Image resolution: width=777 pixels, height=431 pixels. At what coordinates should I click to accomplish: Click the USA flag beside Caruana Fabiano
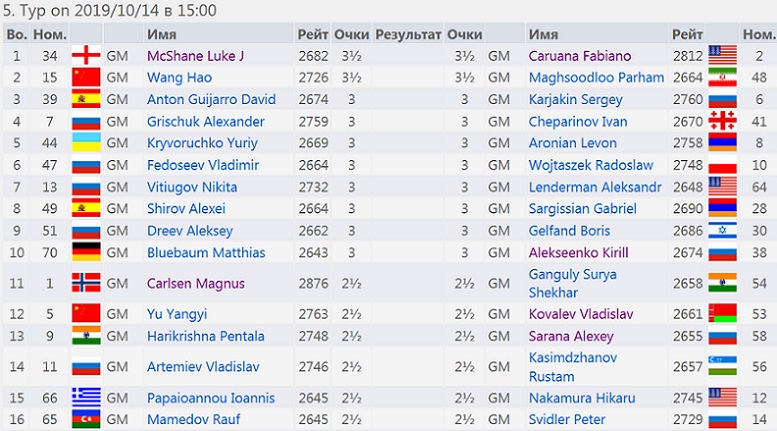722,55
